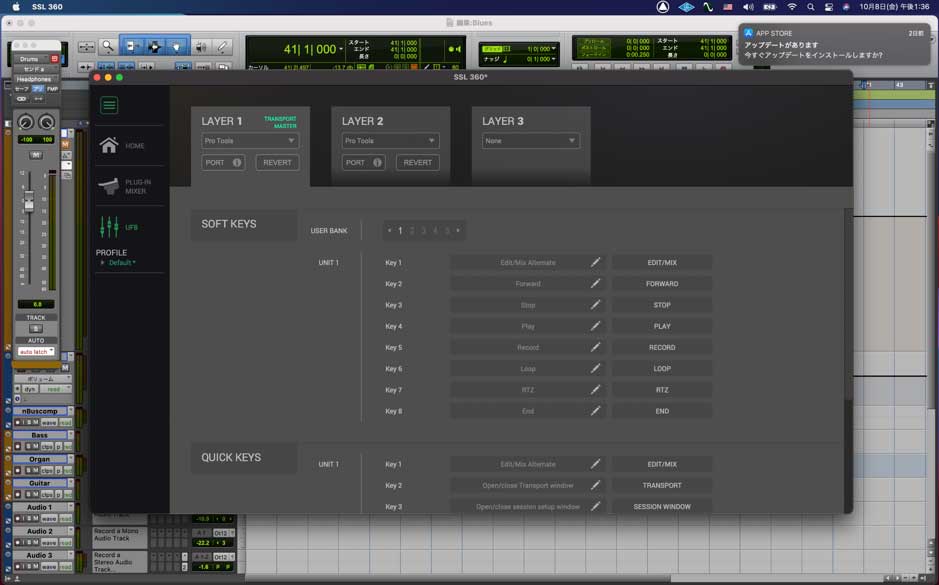939x585 pixels.
Task: Edit the Quick Key 2 Transport window pencil
Action: click(x=595, y=486)
